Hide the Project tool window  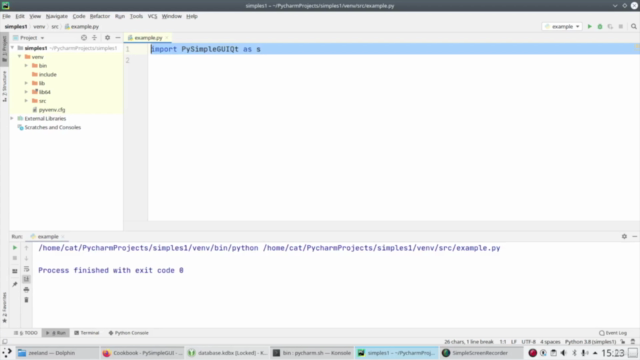118,38
